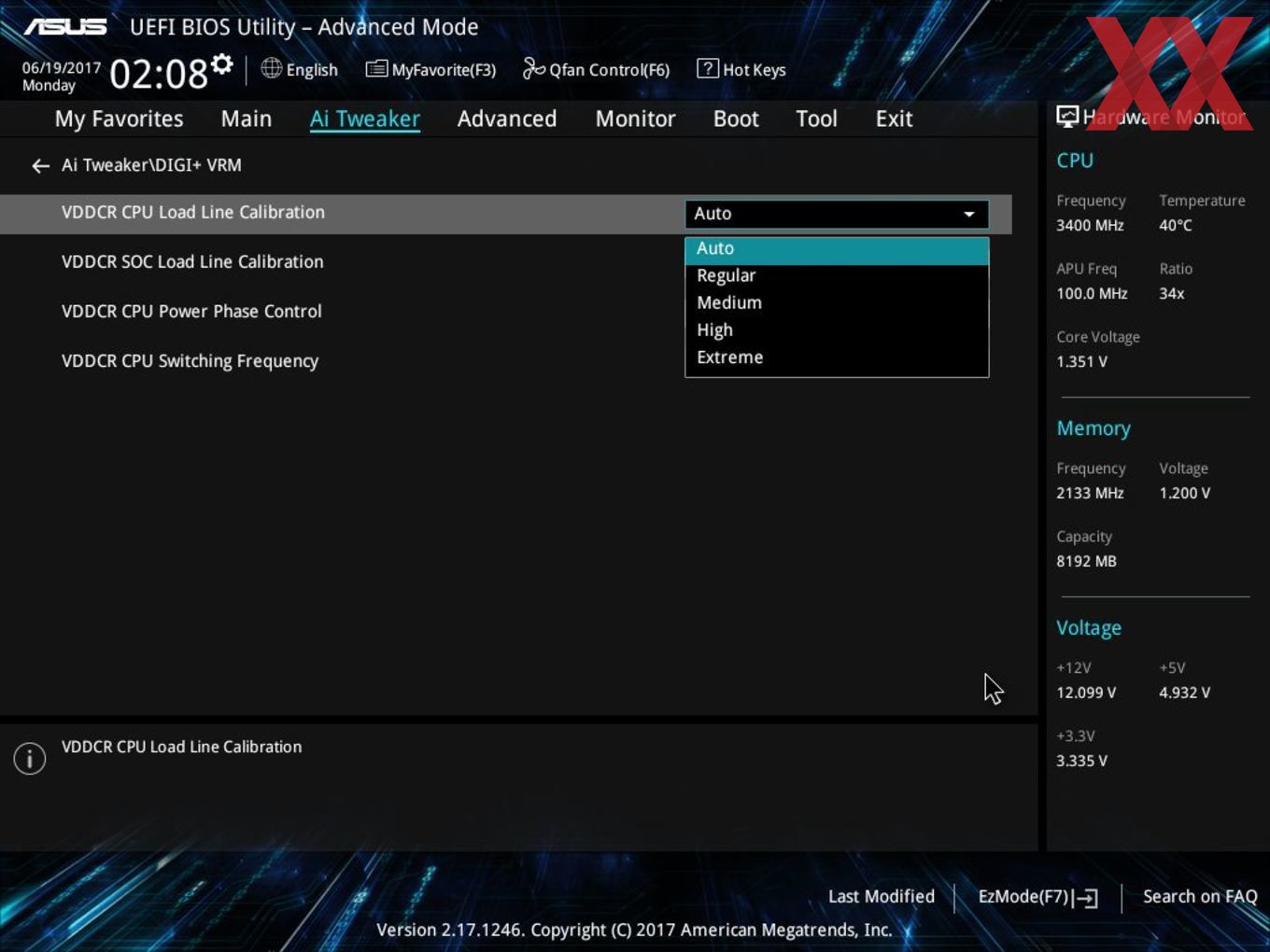Open the Monitor tab
1270x952 pixels.
coord(635,119)
